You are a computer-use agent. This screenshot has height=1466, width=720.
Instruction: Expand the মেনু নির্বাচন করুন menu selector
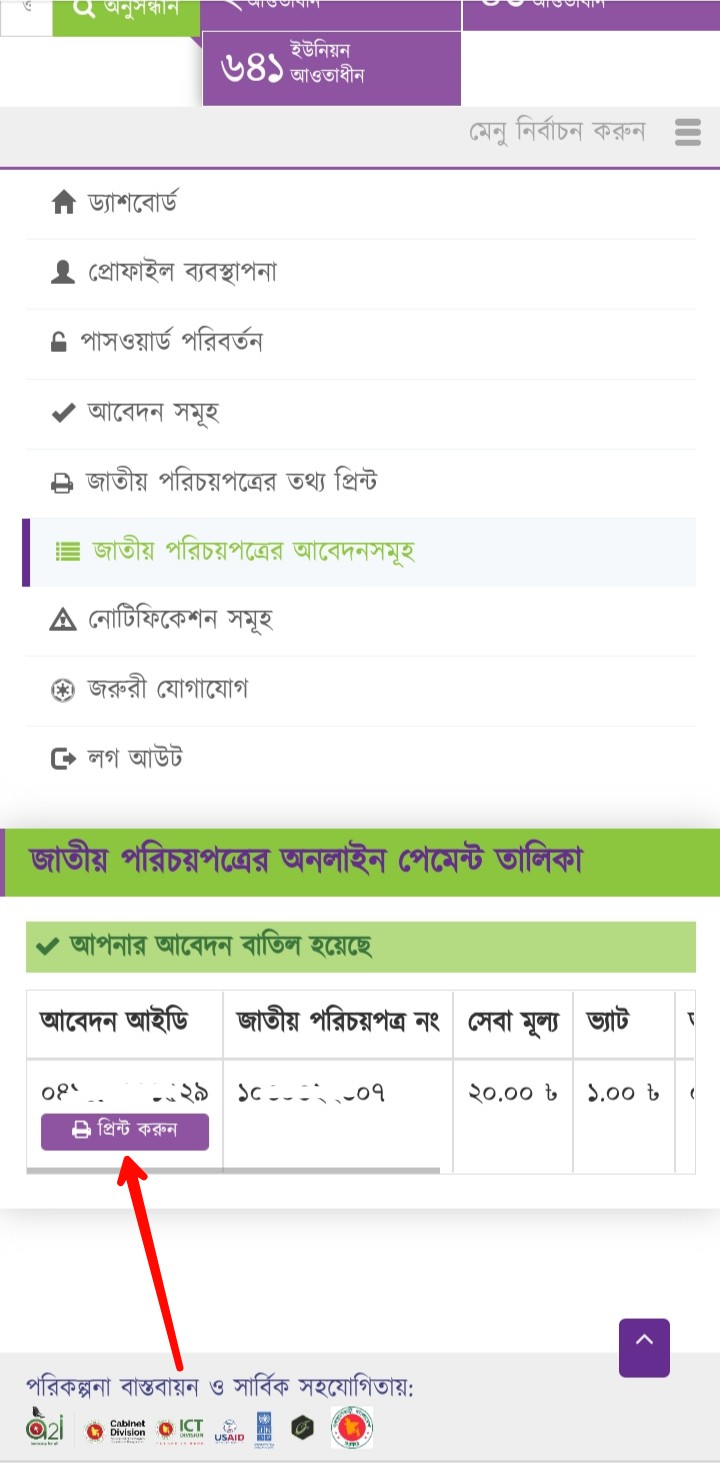click(x=558, y=132)
